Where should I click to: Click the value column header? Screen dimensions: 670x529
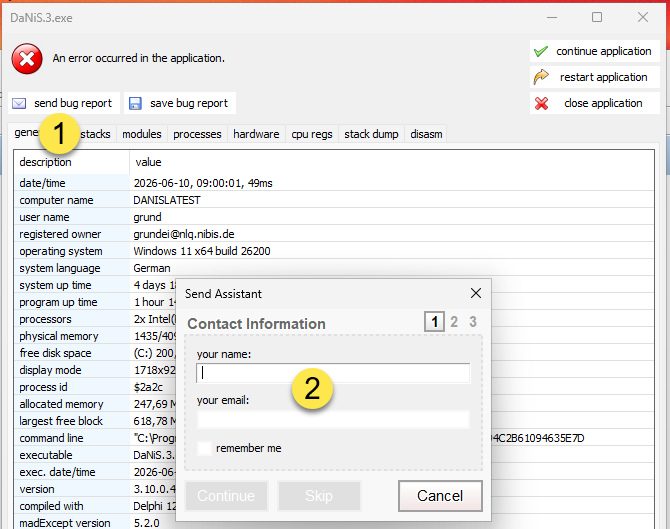(392, 162)
